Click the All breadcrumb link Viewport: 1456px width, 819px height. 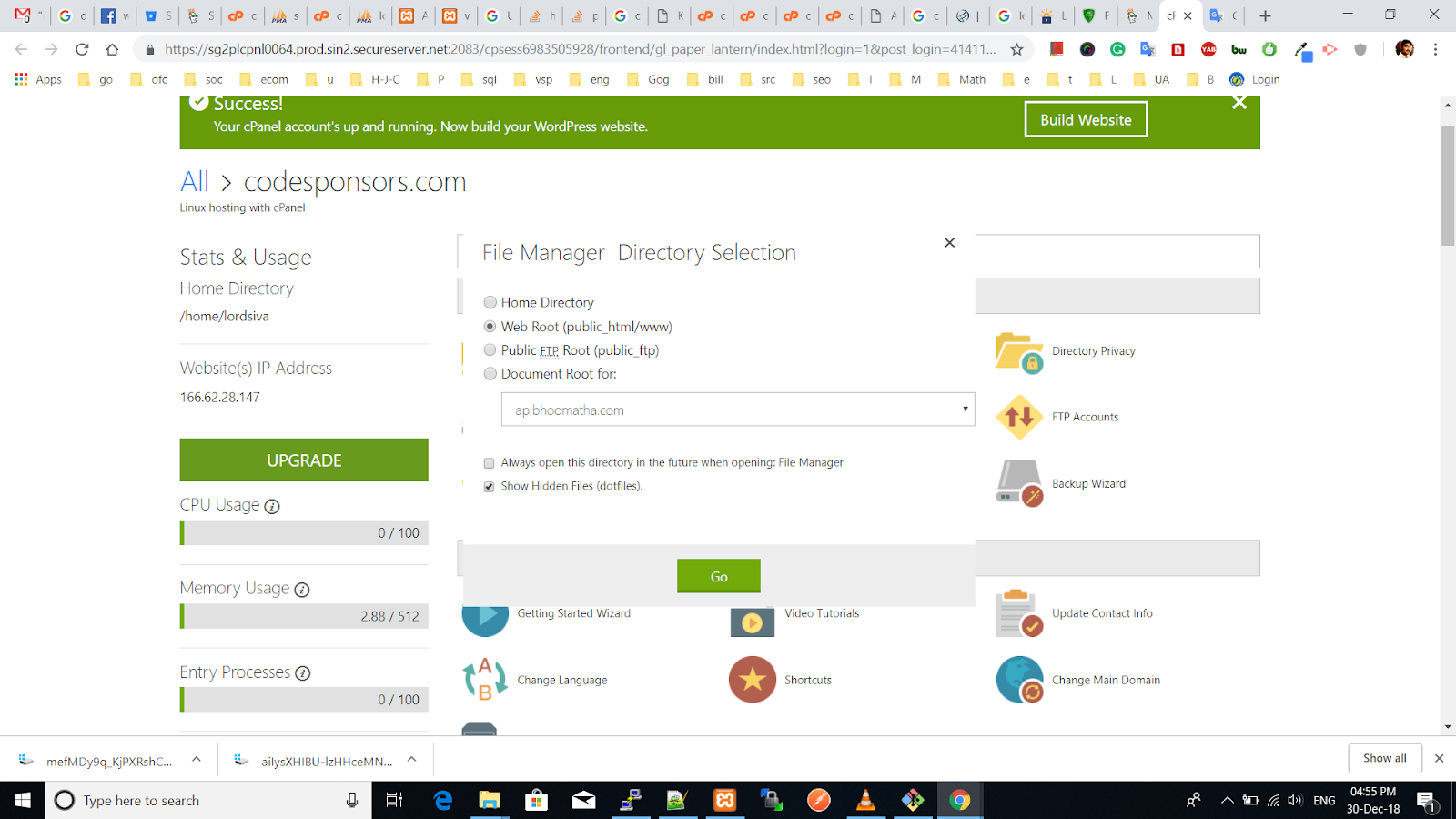pyautogui.click(x=195, y=181)
